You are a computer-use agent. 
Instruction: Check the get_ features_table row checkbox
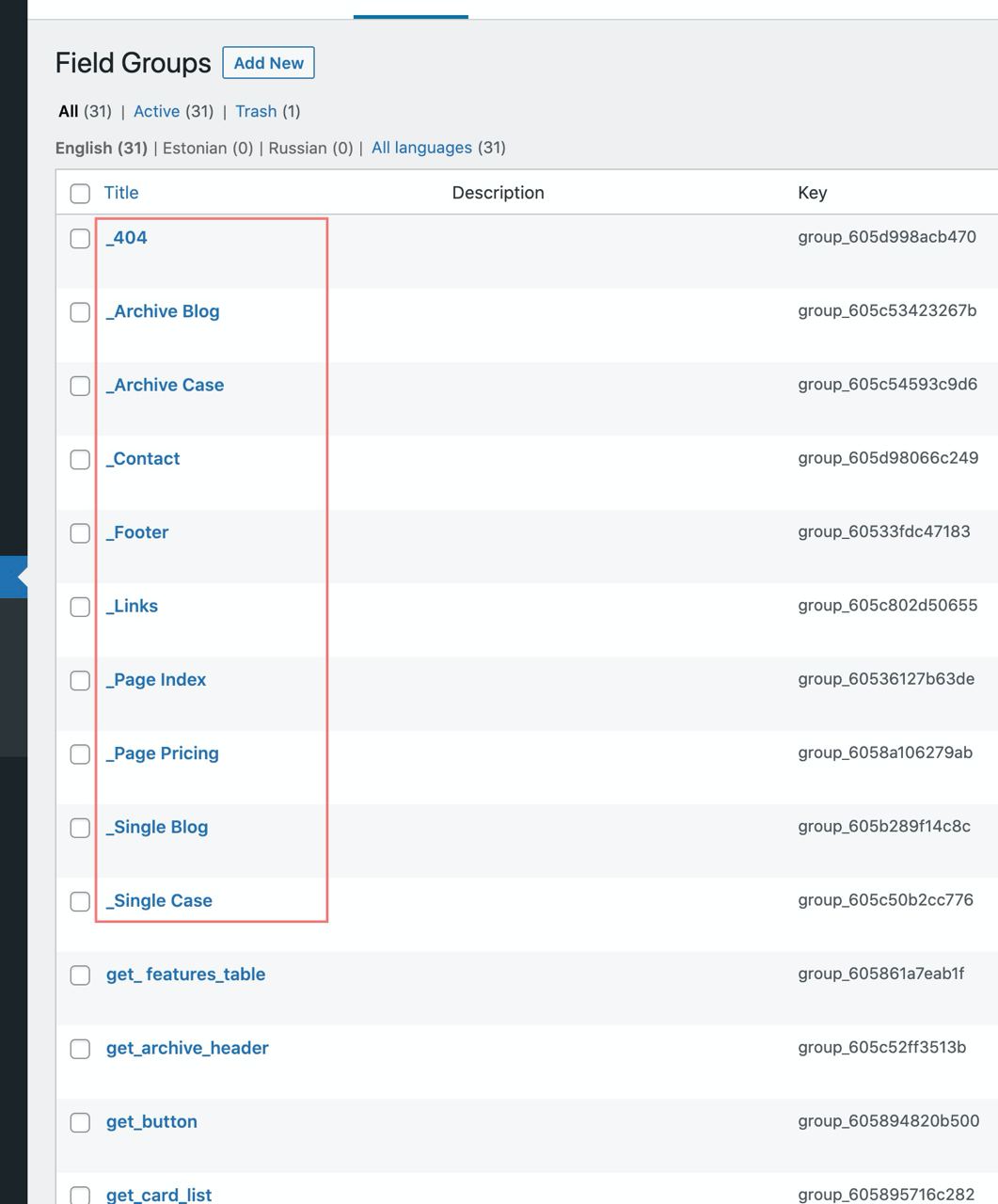coord(80,975)
